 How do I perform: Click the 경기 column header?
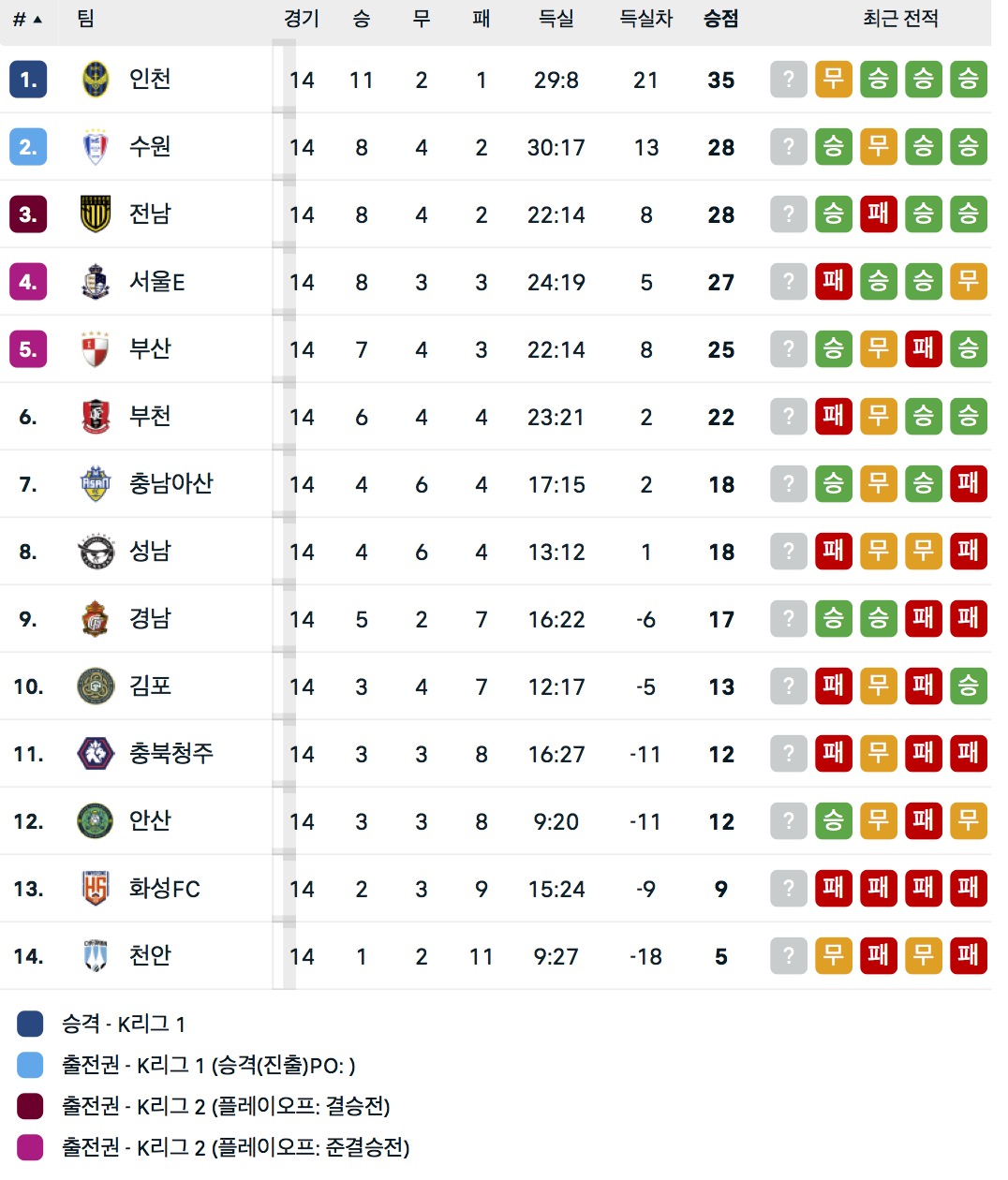coord(302,19)
